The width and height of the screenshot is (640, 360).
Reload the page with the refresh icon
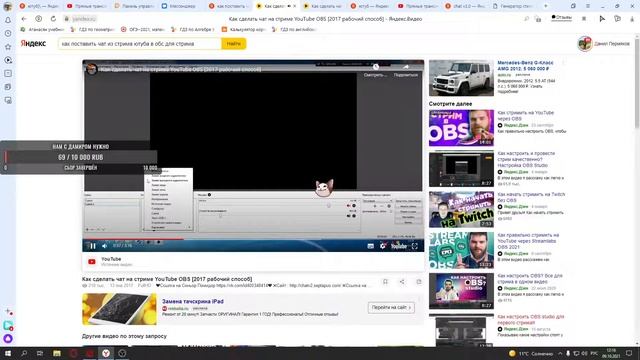(53, 19)
